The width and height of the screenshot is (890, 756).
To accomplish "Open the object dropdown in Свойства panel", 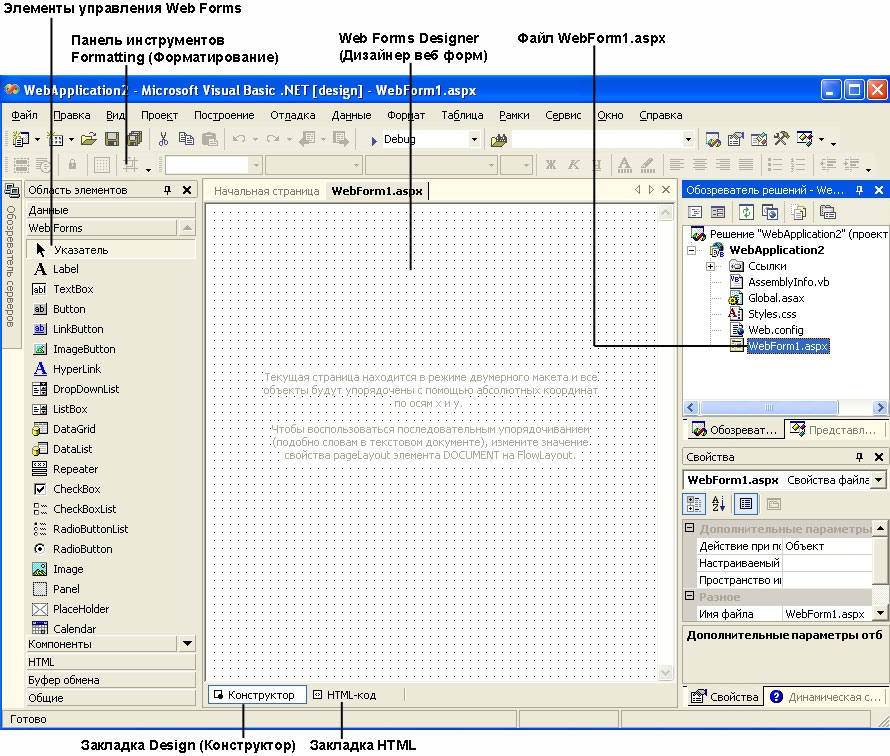I will click(x=879, y=480).
